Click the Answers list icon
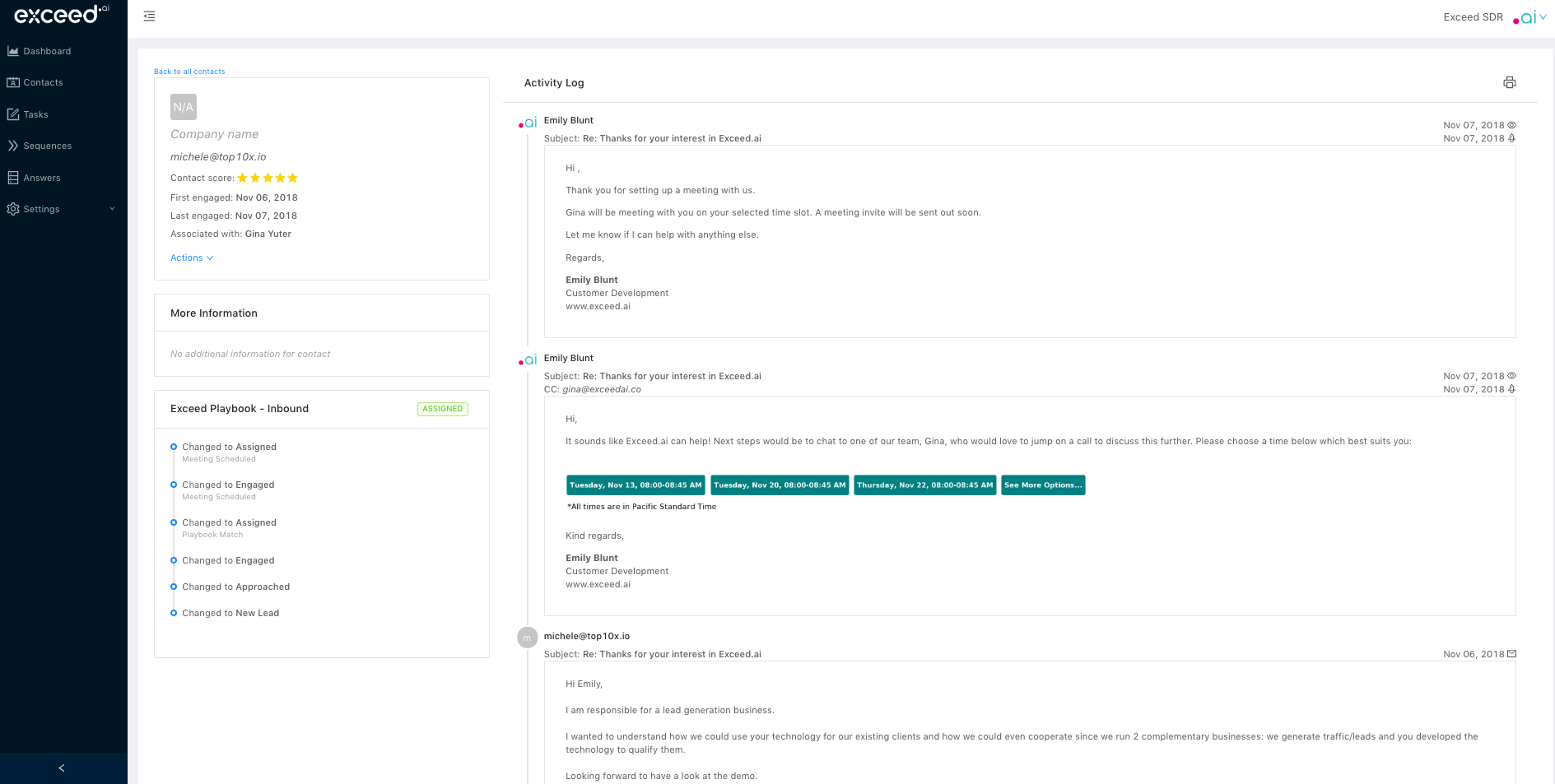The height and width of the screenshot is (784, 1555). coord(13,178)
